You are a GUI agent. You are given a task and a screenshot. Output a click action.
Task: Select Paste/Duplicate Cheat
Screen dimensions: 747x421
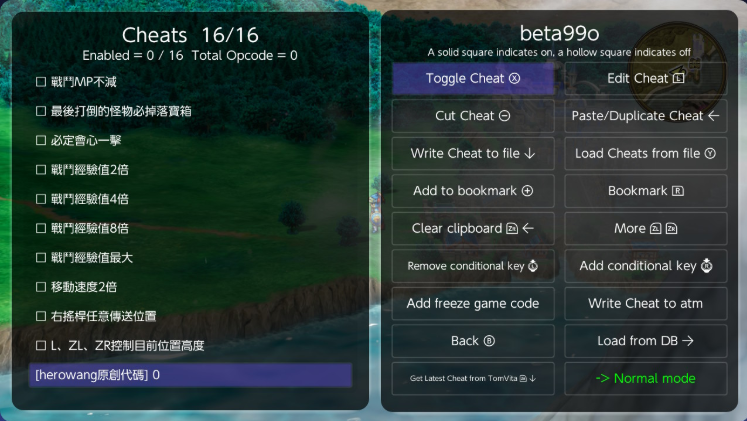[x=645, y=116]
